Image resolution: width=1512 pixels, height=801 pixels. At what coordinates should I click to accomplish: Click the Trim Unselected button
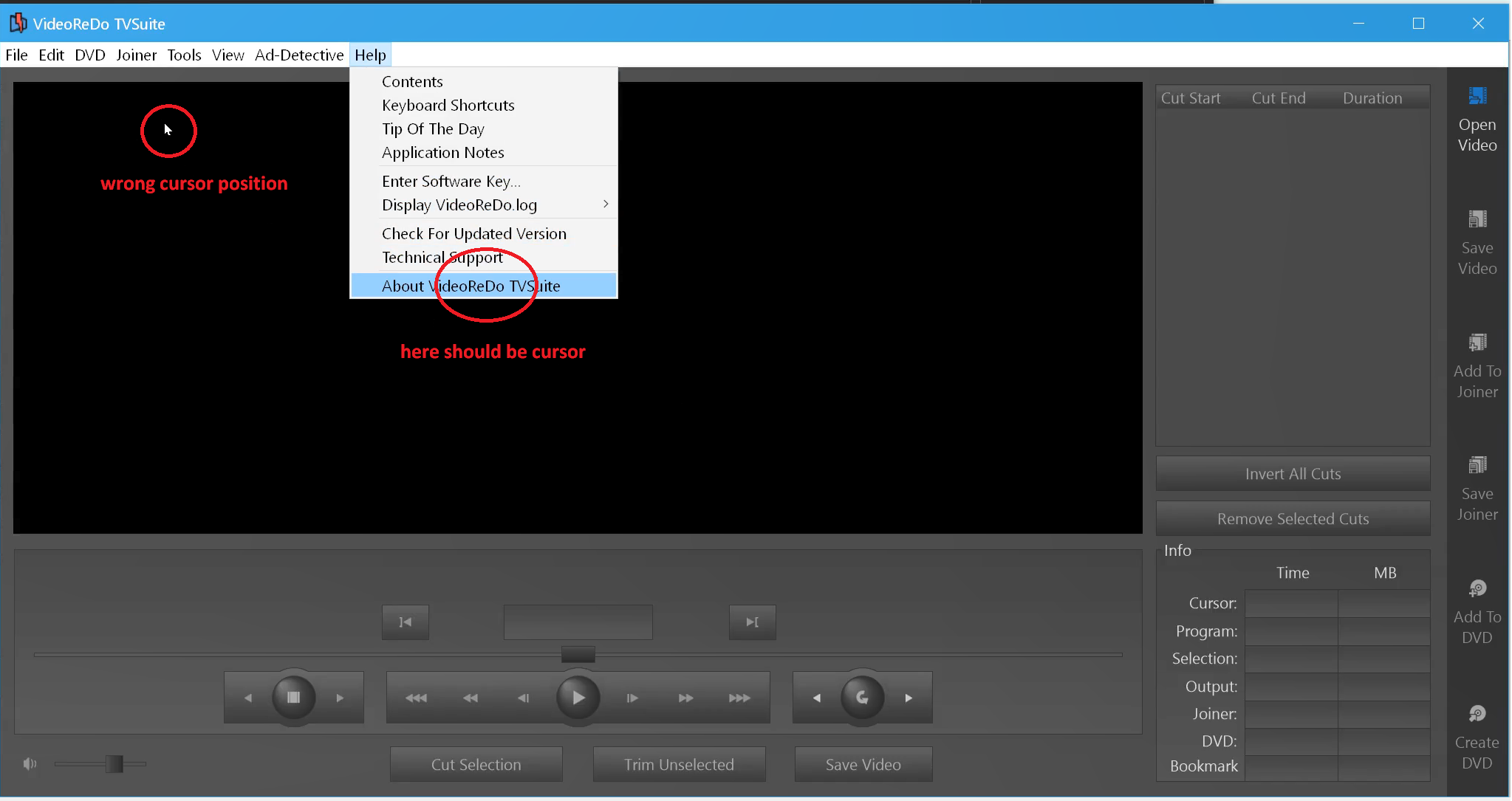point(678,764)
